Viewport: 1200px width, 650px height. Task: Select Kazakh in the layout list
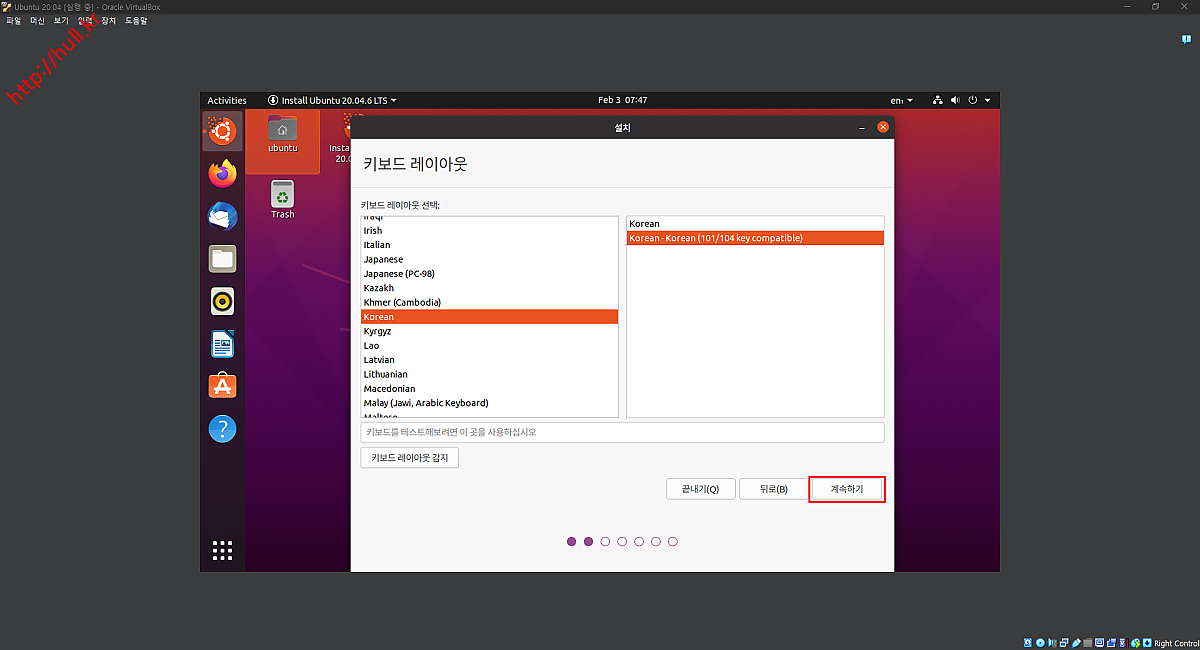(490, 288)
